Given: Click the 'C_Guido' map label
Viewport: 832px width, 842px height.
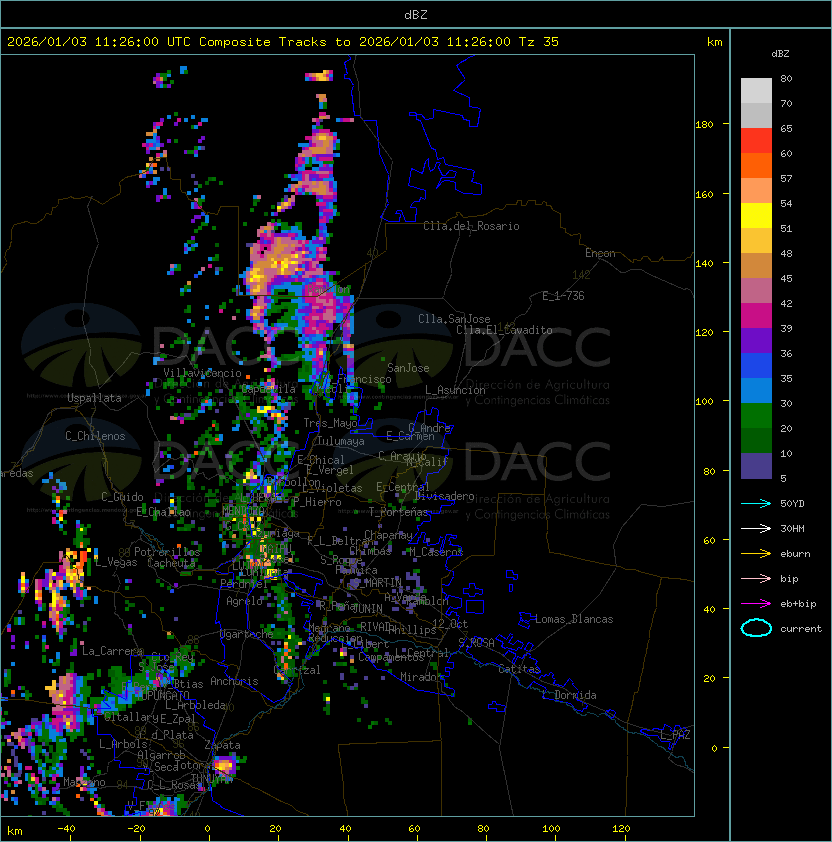Looking at the screenshot, I should [x=122, y=497].
